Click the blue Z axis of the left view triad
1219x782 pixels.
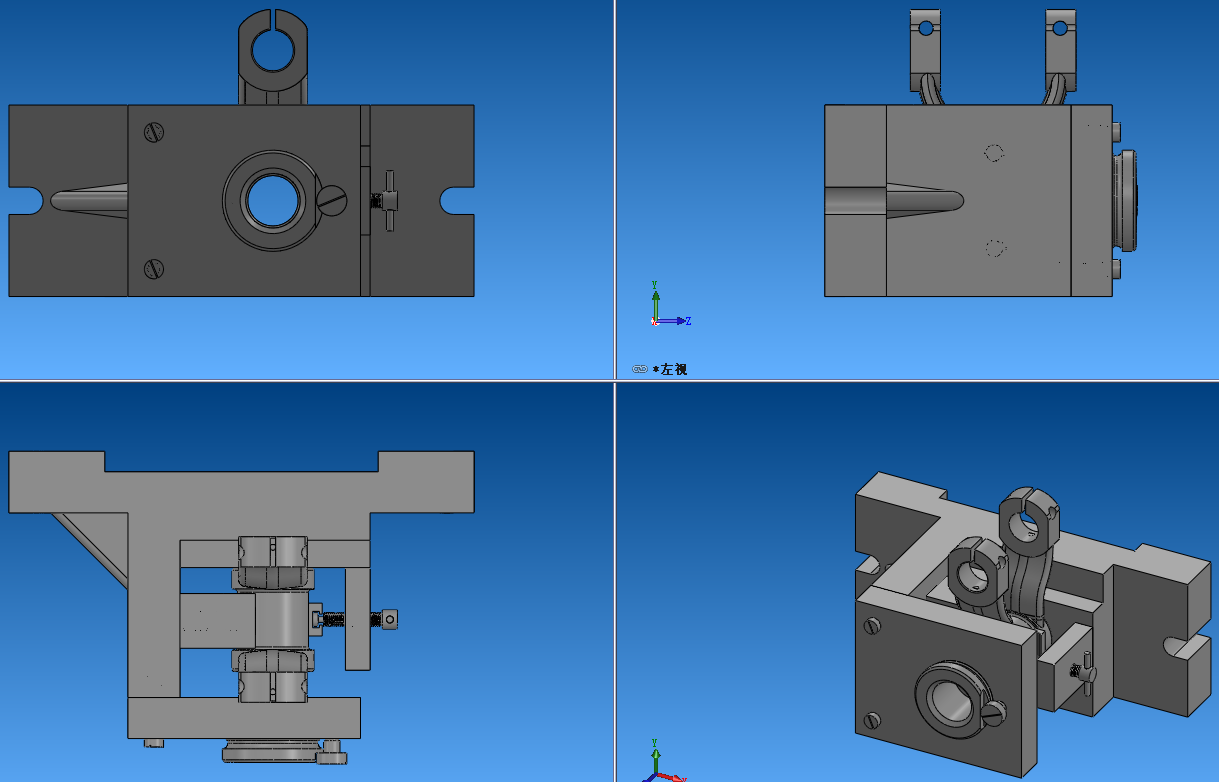[x=673, y=321]
